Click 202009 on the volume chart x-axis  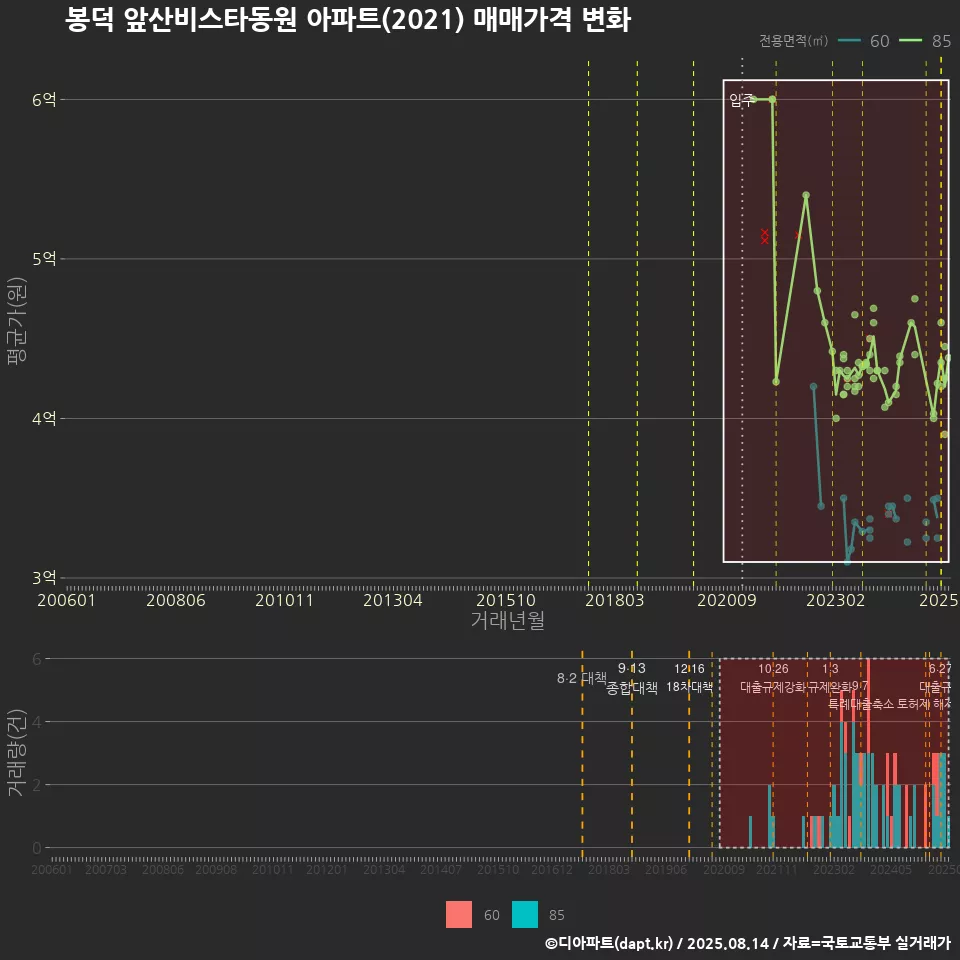[724, 869]
